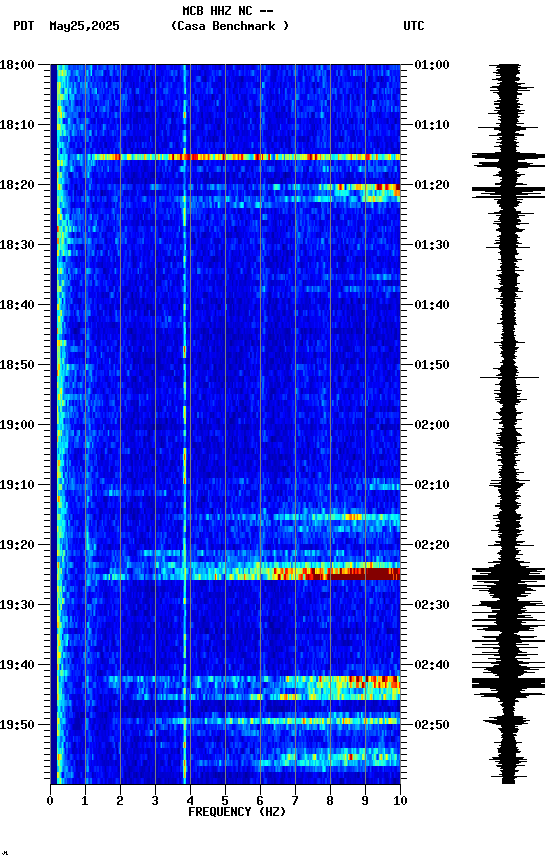Click the 01:00 UTC time label
This screenshot has width=552, height=864.
pyautogui.click(x=432, y=65)
